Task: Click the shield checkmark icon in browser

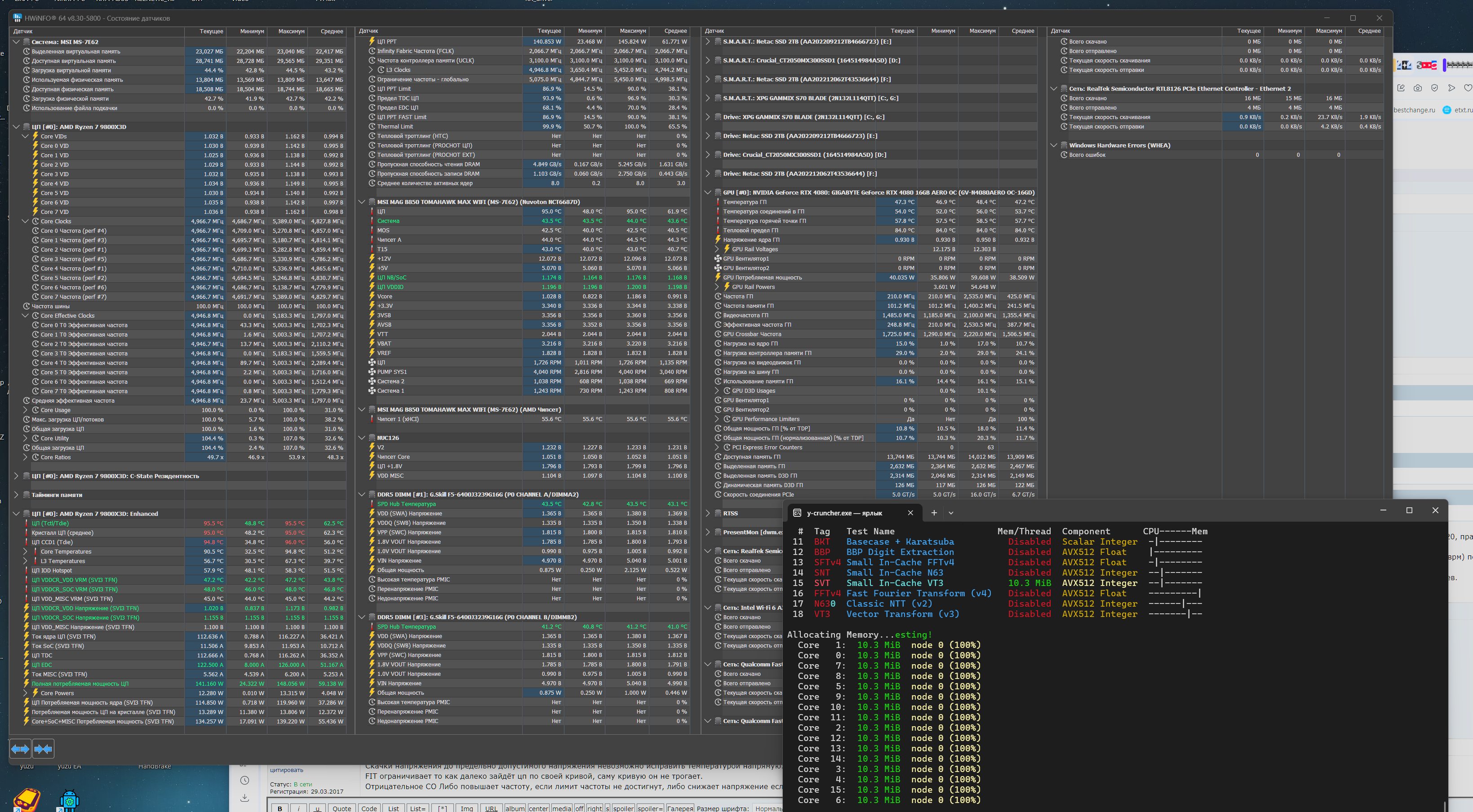Action: (x=1434, y=88)
